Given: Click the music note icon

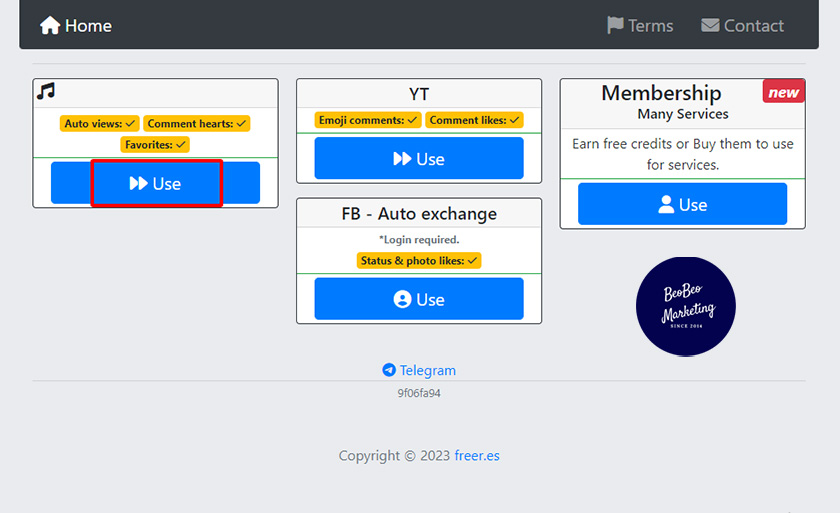Looking at the screenshot, I should point(46,92).
